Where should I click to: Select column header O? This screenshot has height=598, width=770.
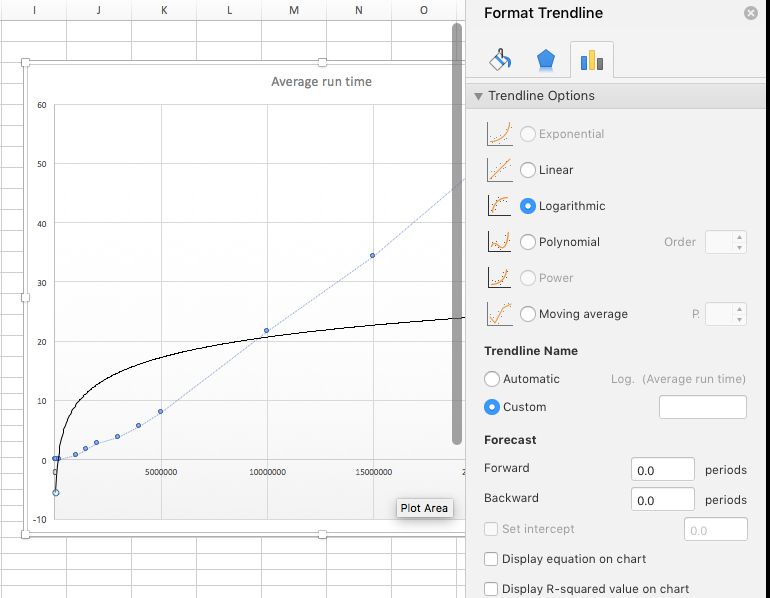point(424,10)
